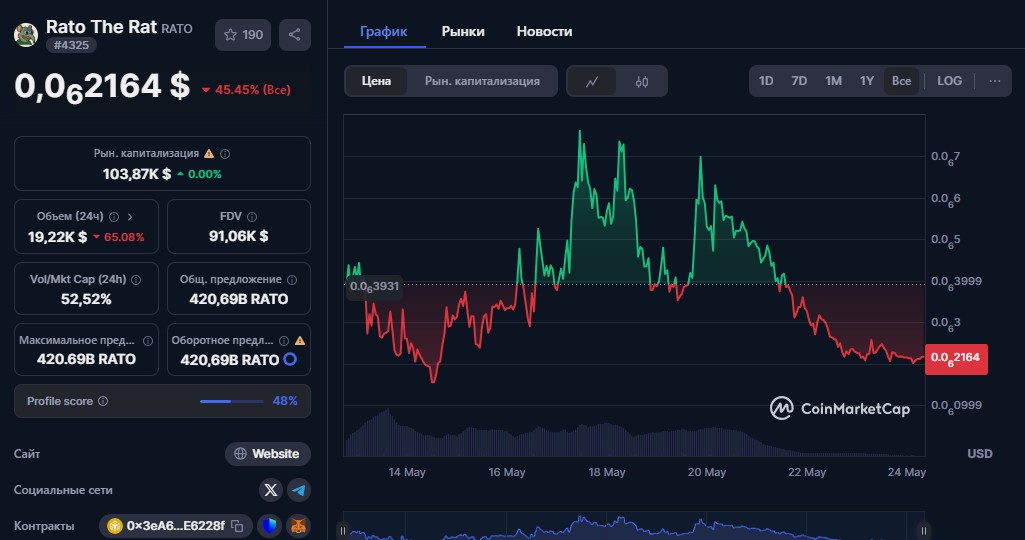
Task: Click contract address 0×3eA6...E6228f
Action: coord(175,526)
